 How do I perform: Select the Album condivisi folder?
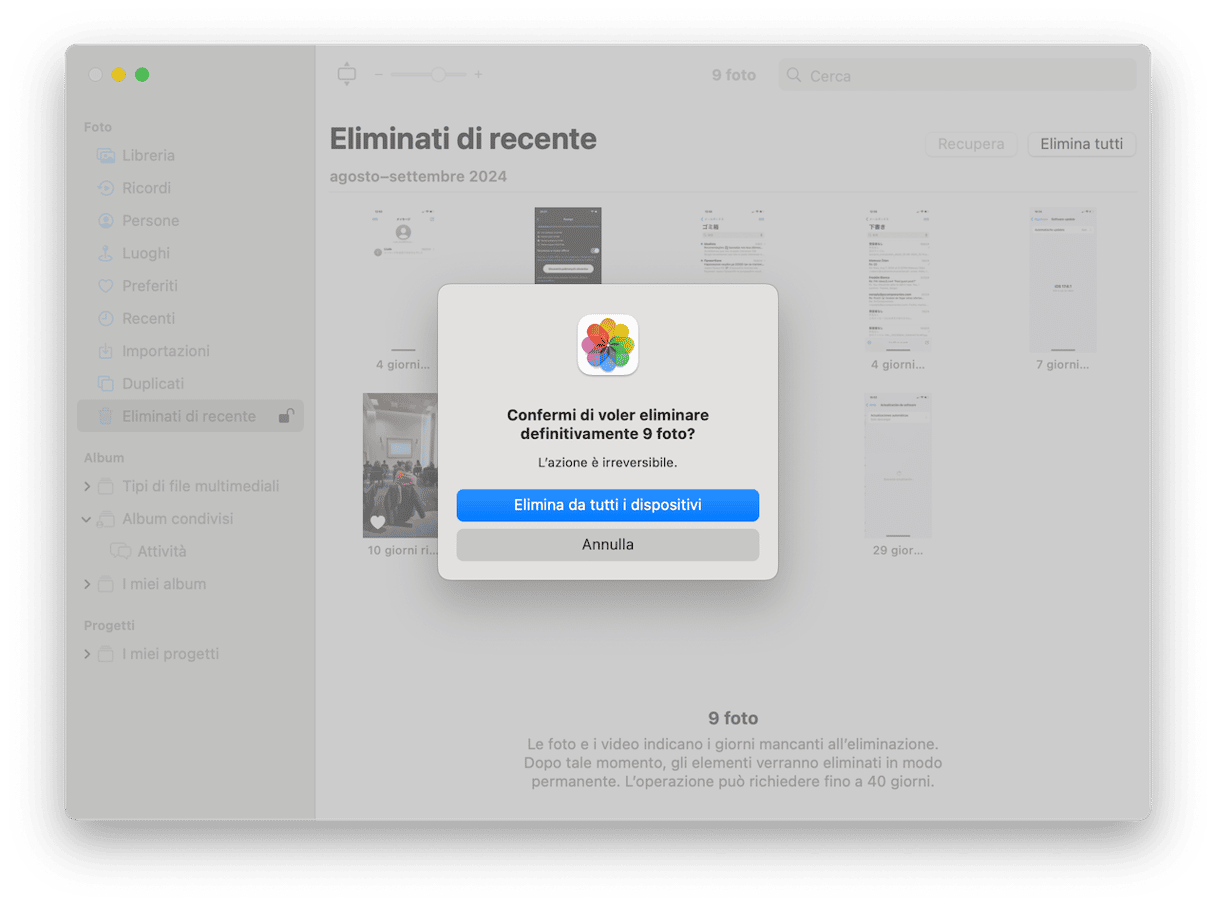click(x=165, y=519)
